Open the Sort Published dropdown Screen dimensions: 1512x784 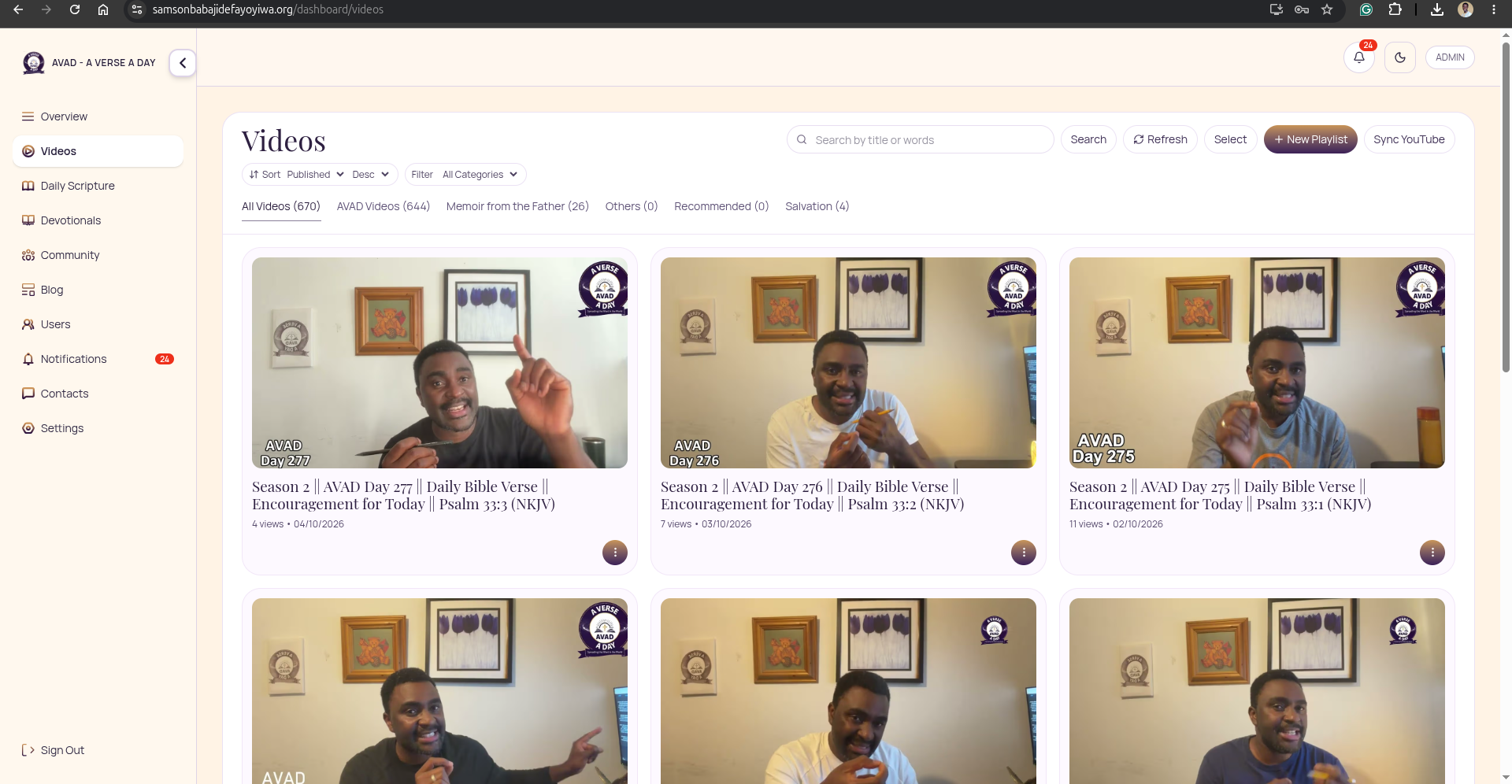(315, 175)
